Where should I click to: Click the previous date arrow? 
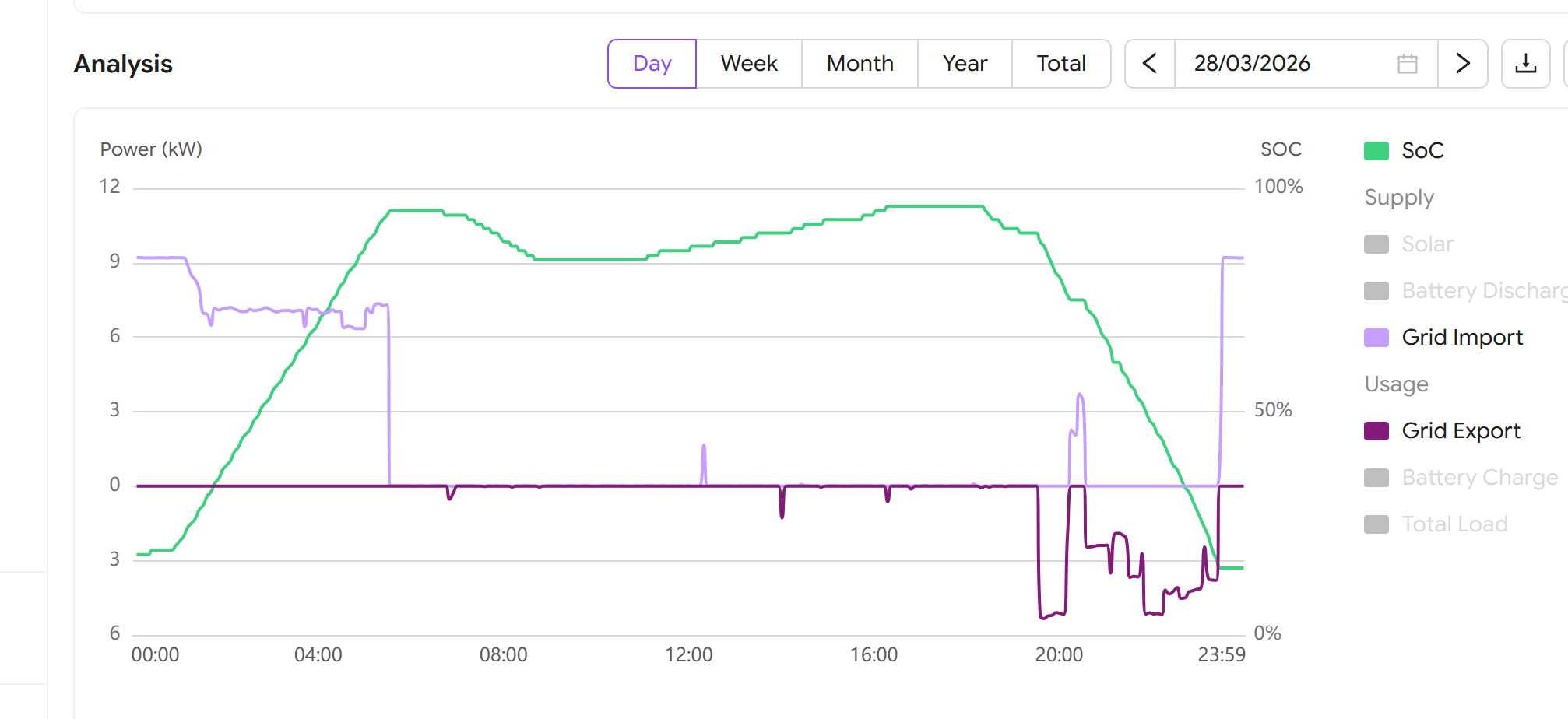[1150, 64]
